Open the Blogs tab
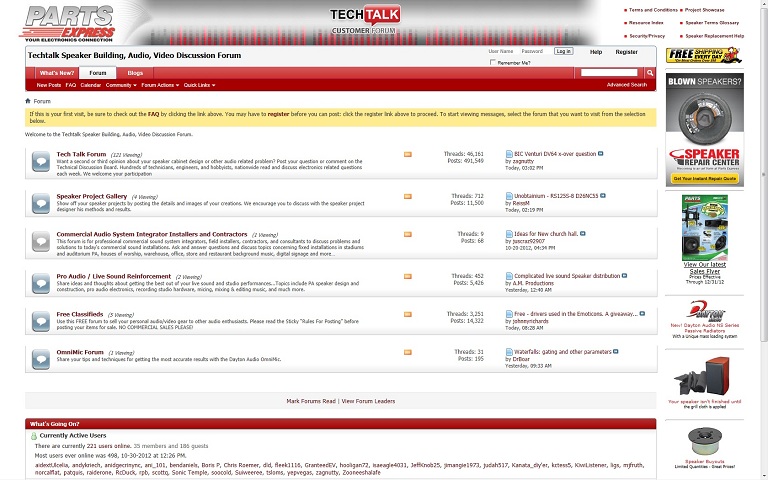 (x=135, y=73)
